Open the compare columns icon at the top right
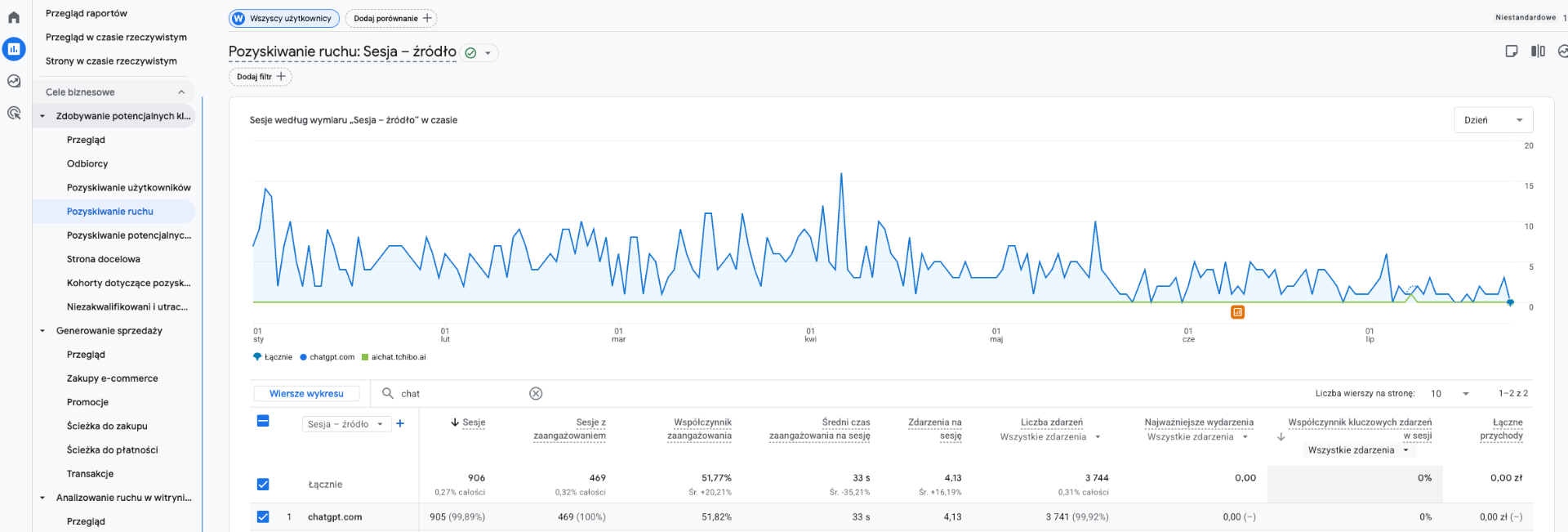 tap(1538, 51)
